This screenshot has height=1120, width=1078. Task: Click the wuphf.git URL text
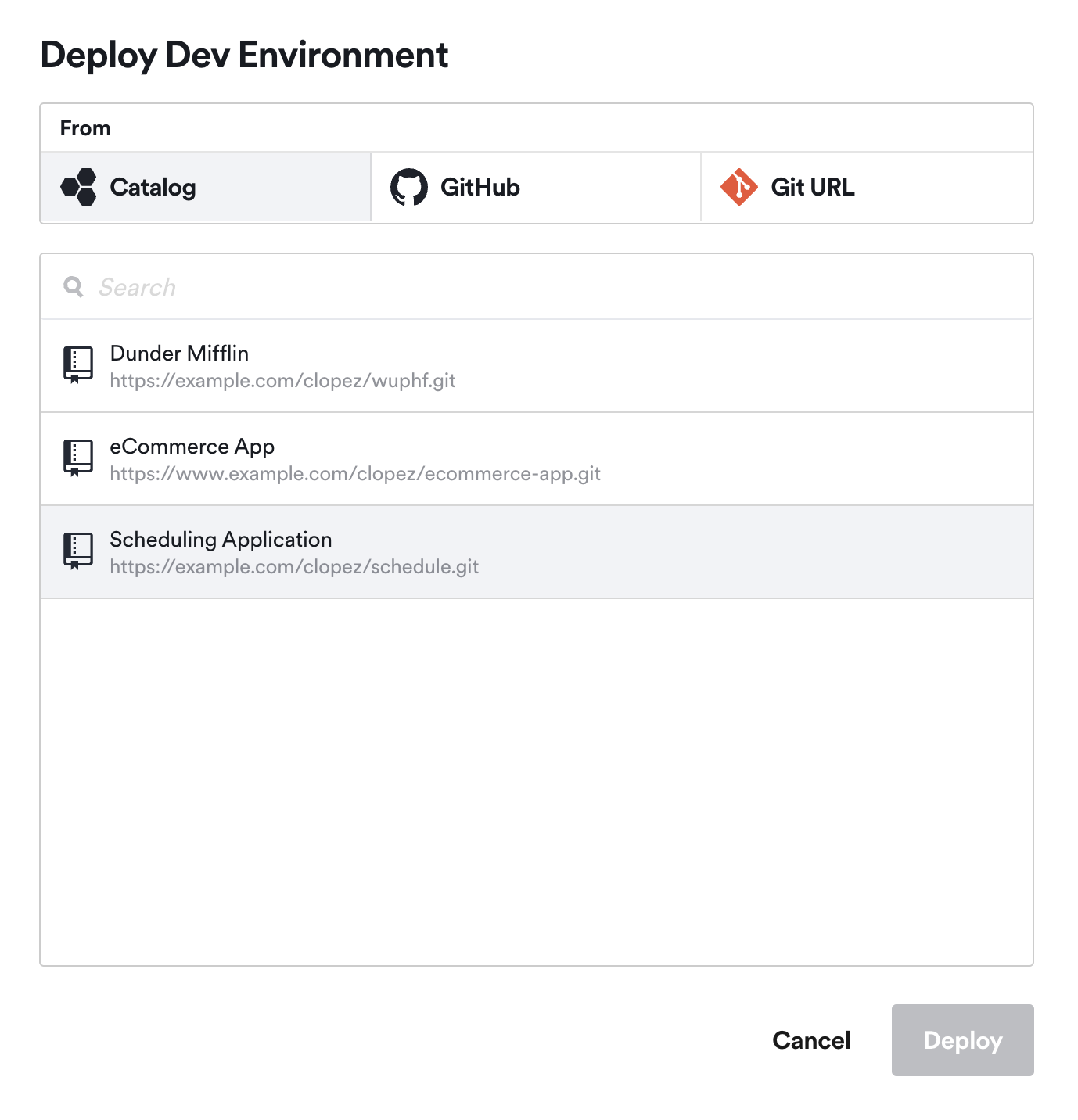283,381
